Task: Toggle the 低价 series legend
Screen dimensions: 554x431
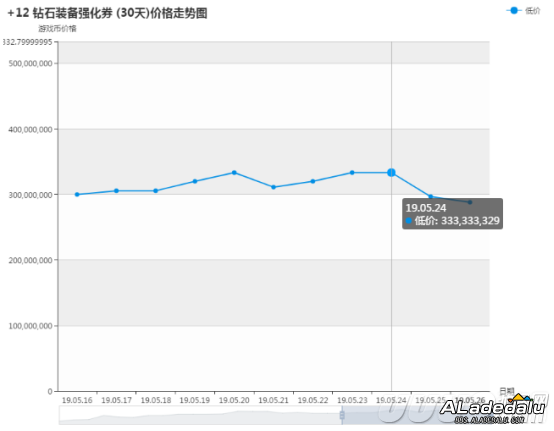Action: point(523,11)
